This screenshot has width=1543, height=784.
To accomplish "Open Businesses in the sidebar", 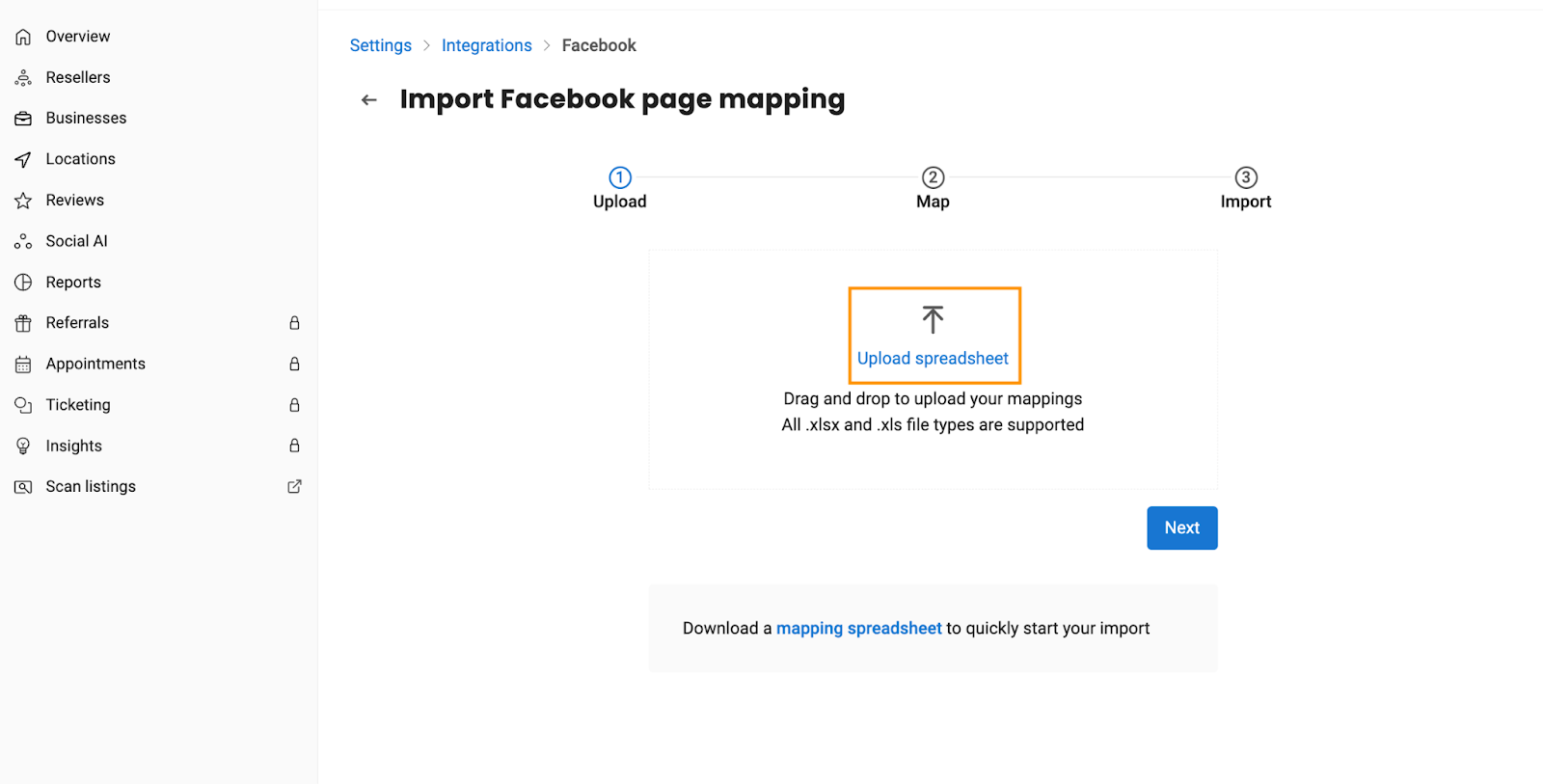I will 87,118.
